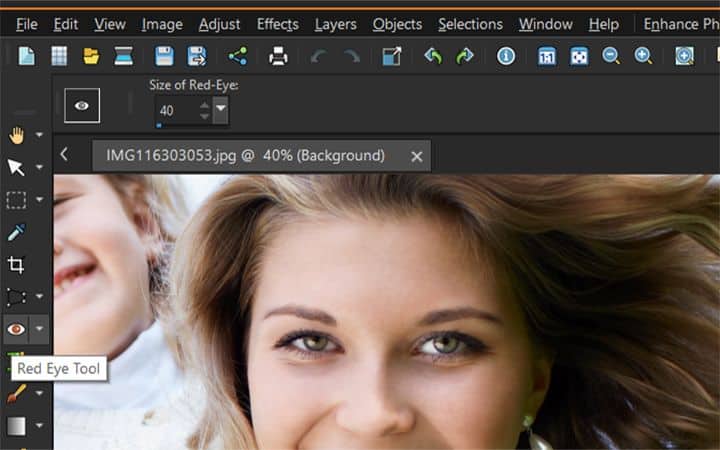Click the Save As icon

[x=197, y=56]
